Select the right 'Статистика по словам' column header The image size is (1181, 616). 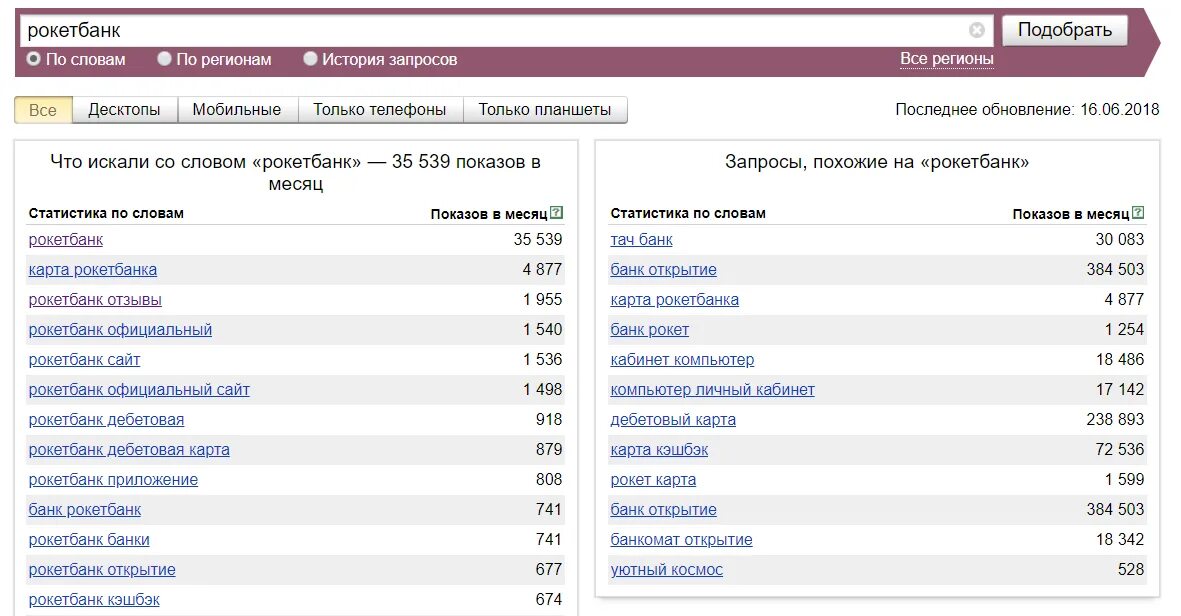(x=688, y=213)
